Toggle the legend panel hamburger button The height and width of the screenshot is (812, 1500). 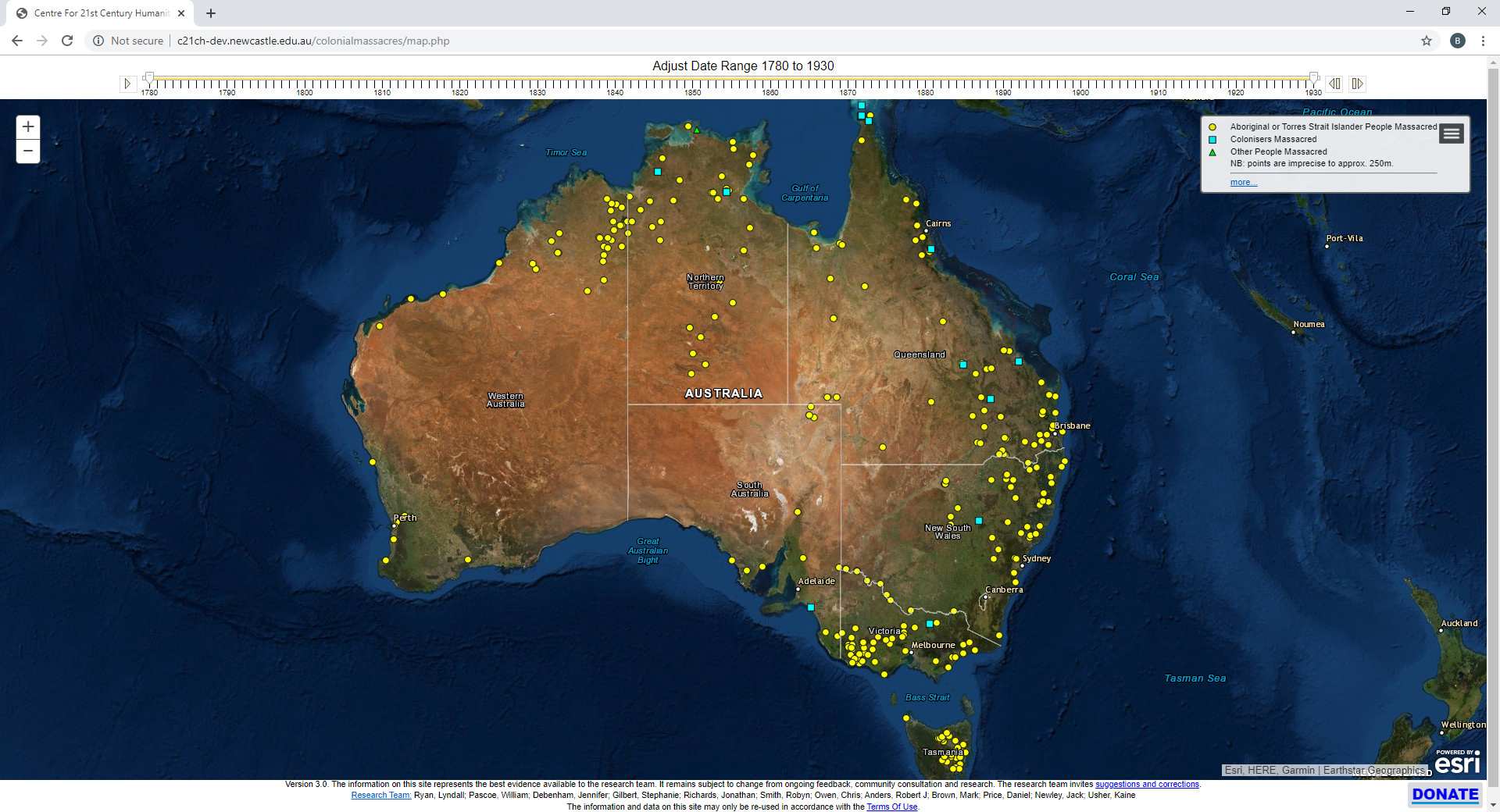(1452, 134)
